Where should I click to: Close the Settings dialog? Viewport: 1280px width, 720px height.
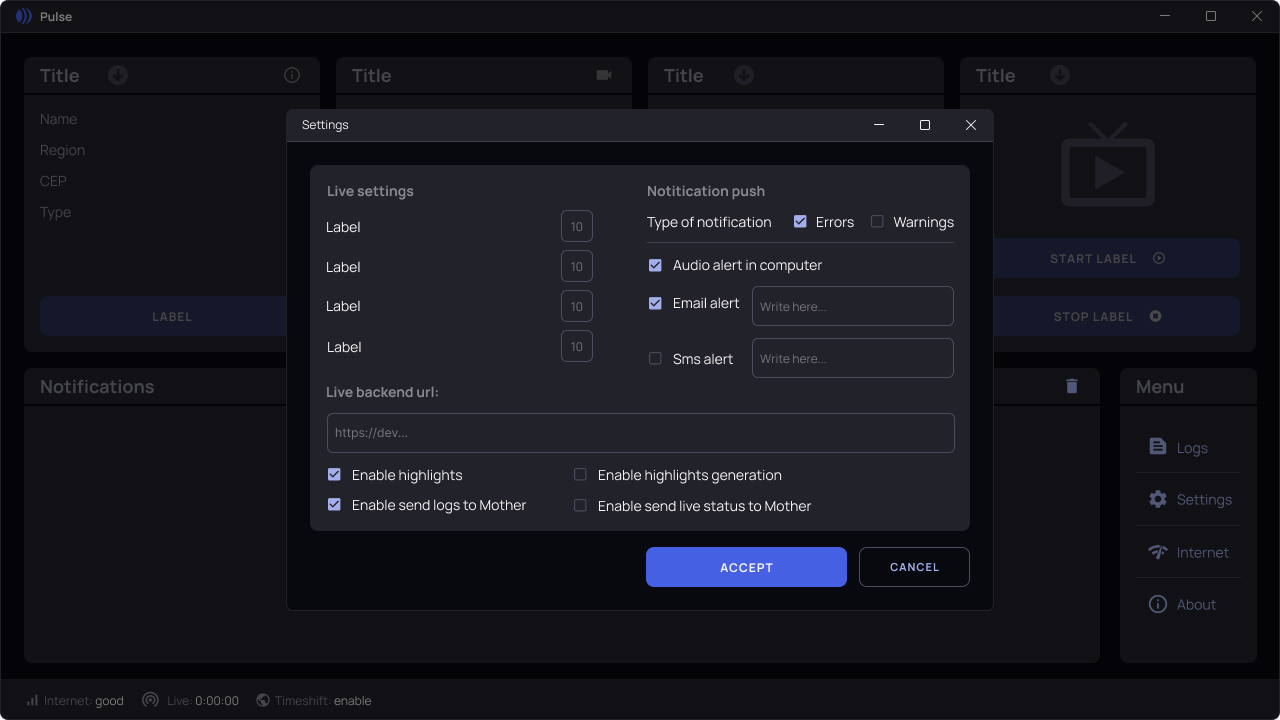click(970, 125)
